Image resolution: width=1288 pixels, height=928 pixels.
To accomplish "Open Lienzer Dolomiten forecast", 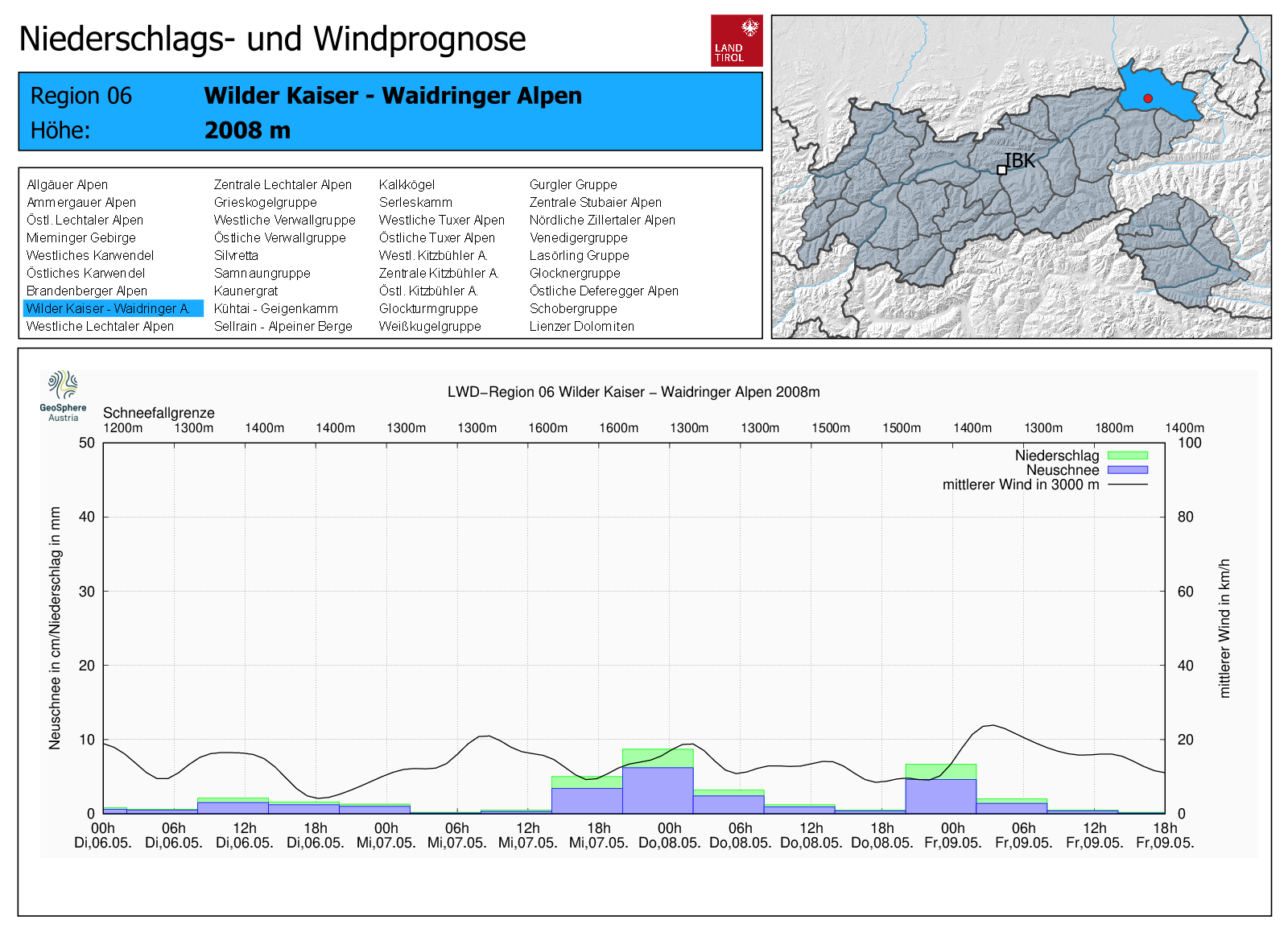I will point(581,327).
